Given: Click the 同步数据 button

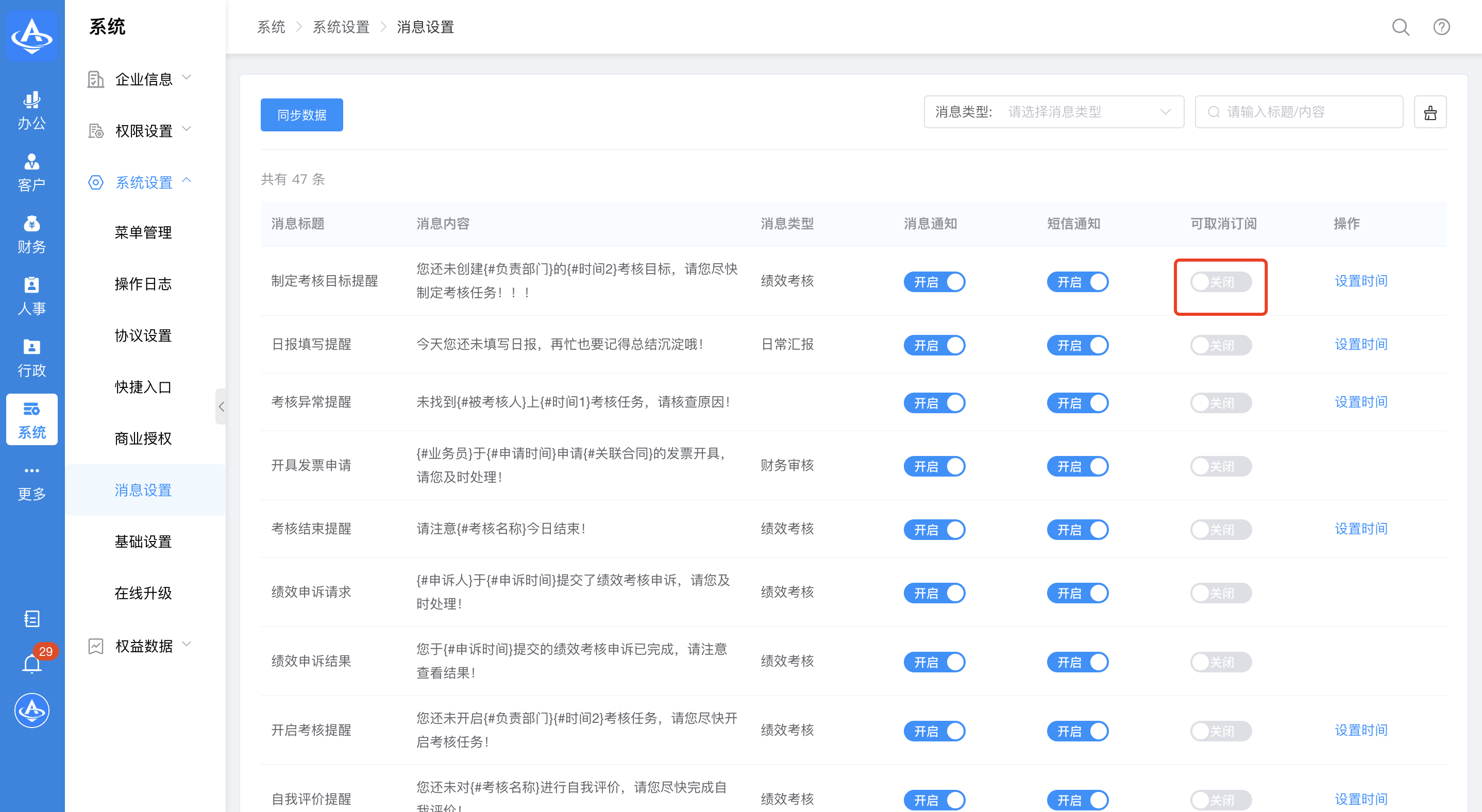Looking at the screenshot, I should (301, 115).
